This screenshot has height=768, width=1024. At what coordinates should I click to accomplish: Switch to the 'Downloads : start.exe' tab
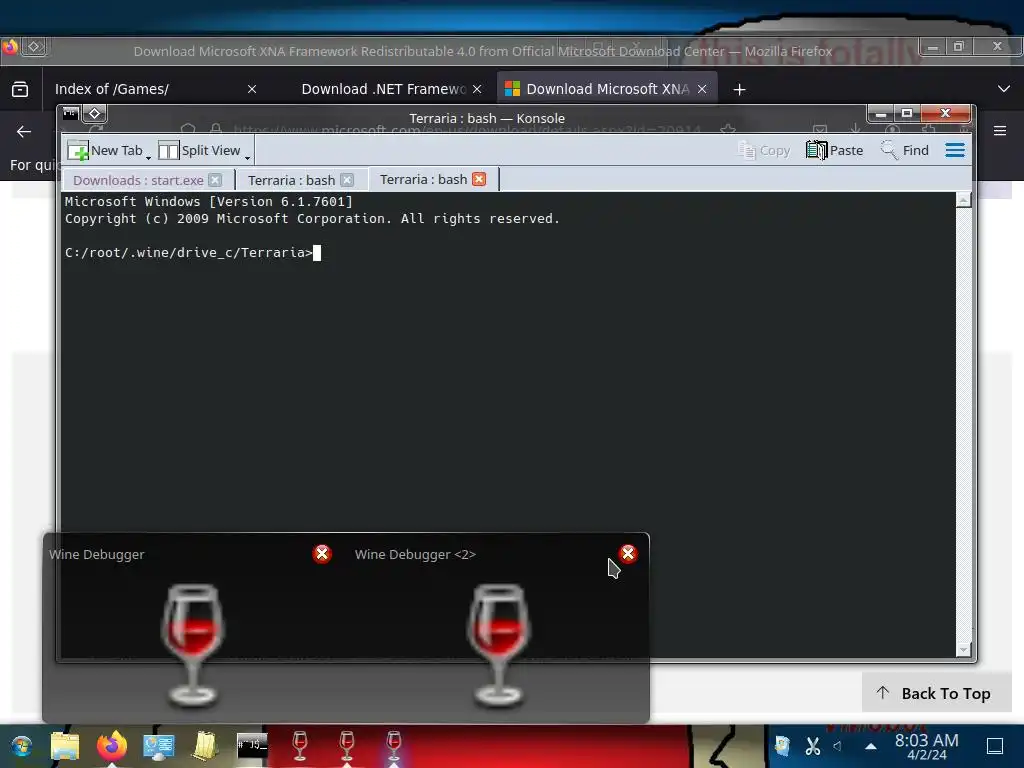pyautogui.click(x=138, y=180)
